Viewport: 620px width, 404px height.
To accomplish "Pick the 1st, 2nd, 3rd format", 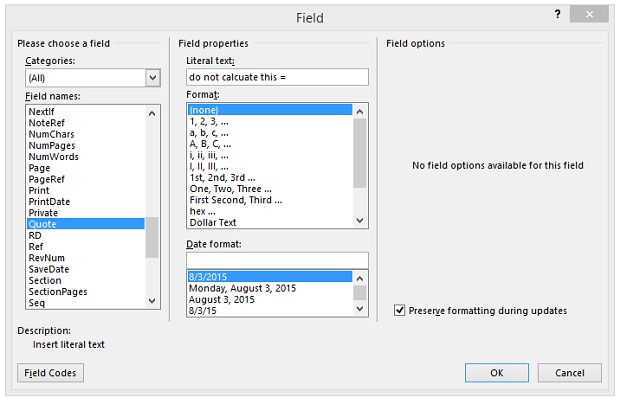I will 221,177.
